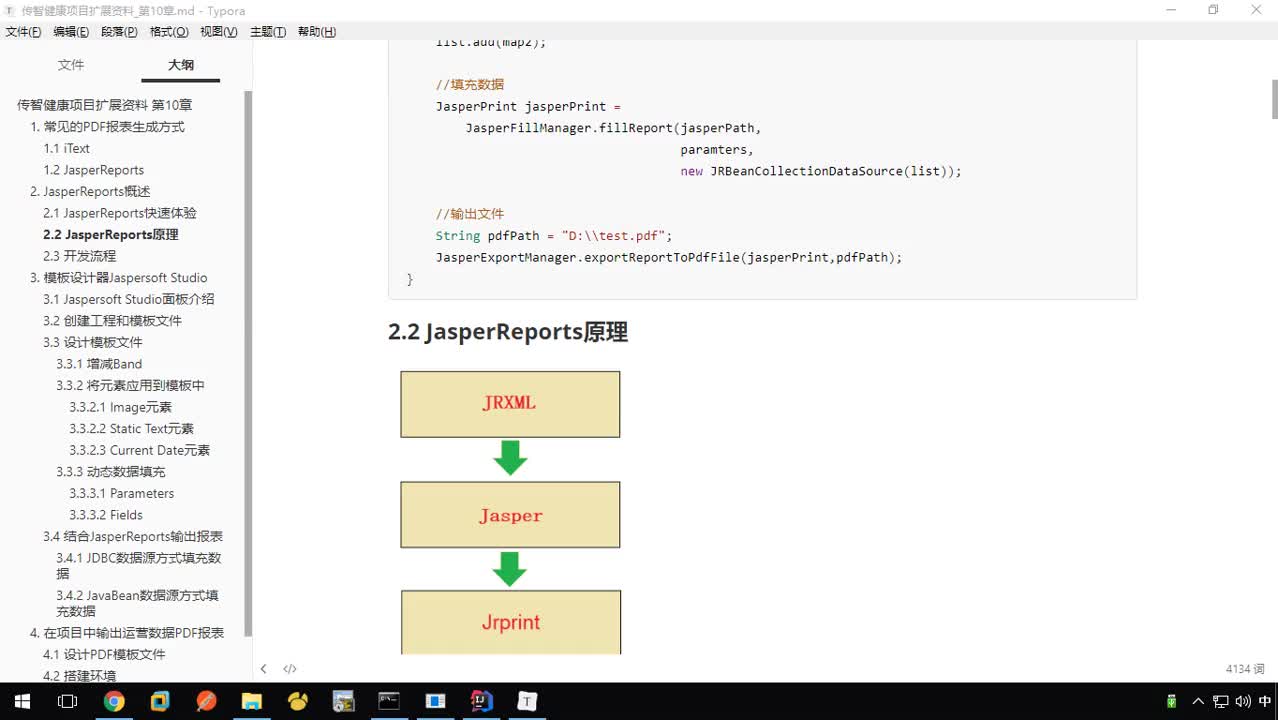The height and width of the screenshot is (720, 1278).
Task: Open 主题(T) menu
Action: coord(268,32)
